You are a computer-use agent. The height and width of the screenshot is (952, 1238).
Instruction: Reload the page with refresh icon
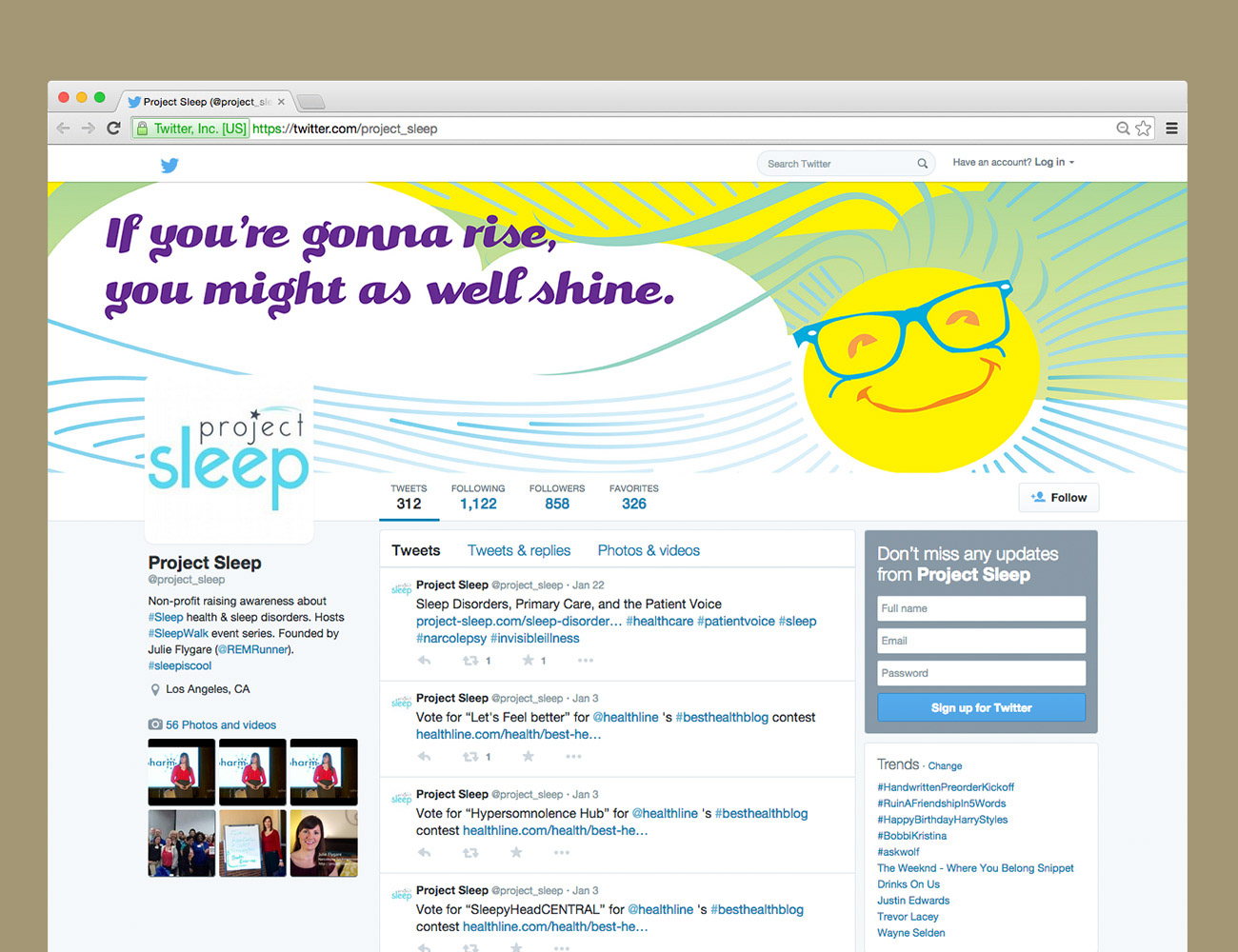pyautogui.click(x=113, y=129)
